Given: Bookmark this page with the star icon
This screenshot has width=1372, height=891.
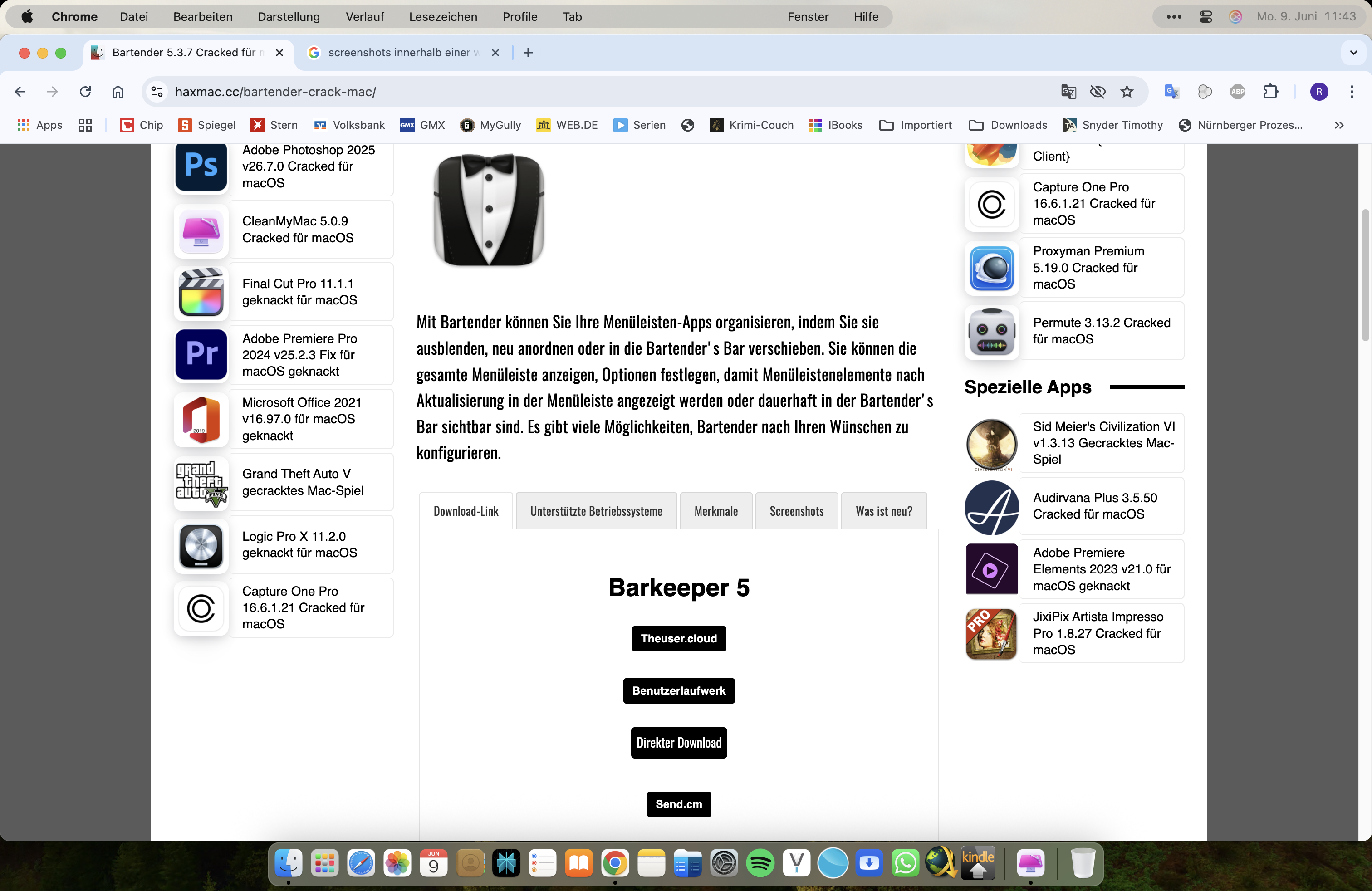Looking at the screenshot, I should tap(1127, 92).
